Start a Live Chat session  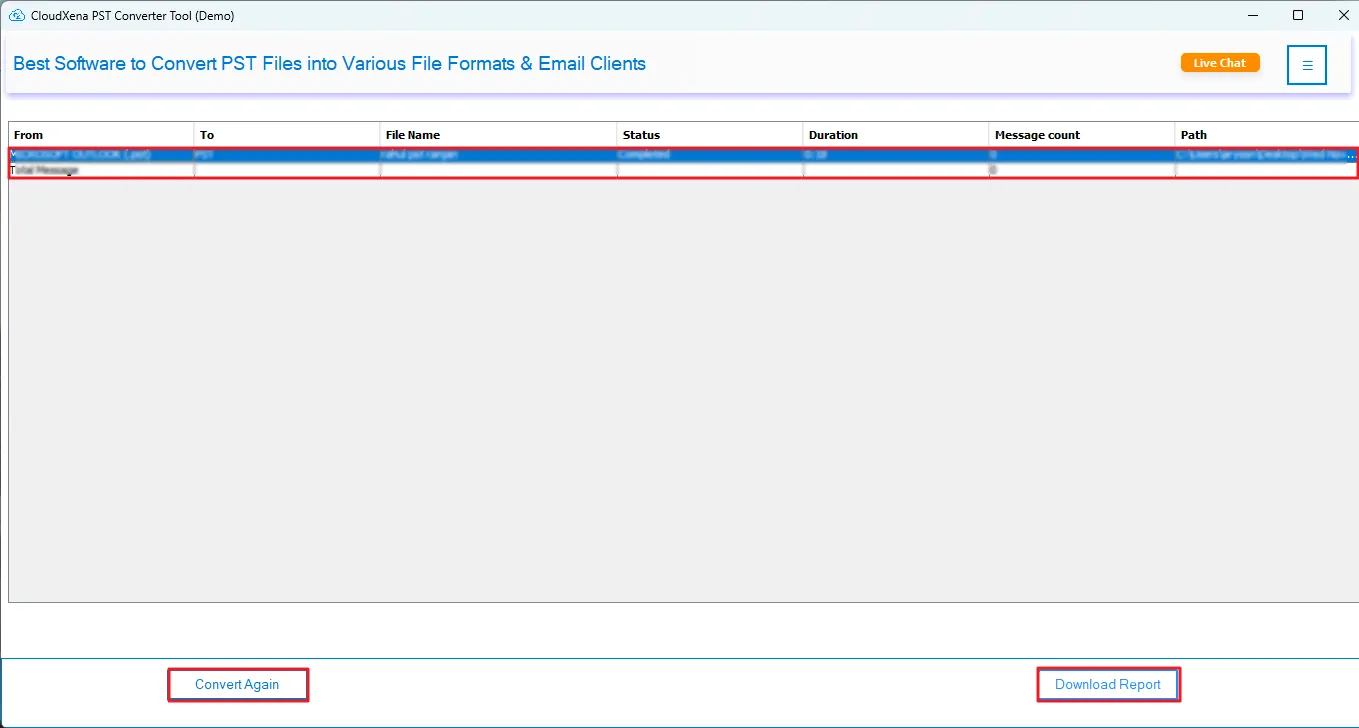(x=1219, y=63)
